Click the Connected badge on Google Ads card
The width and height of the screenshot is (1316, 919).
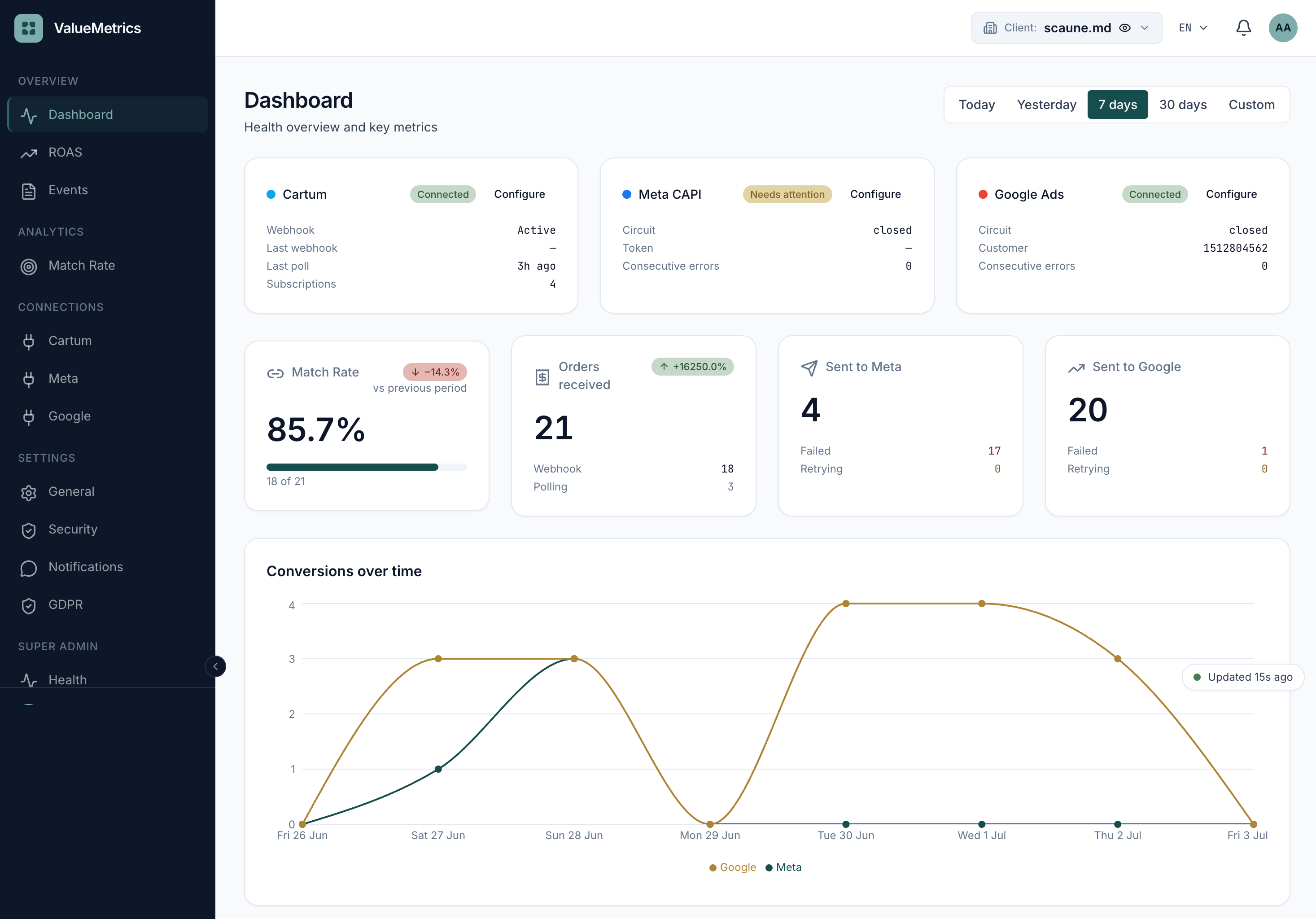pyautogui.click(x=1154, y=194)
